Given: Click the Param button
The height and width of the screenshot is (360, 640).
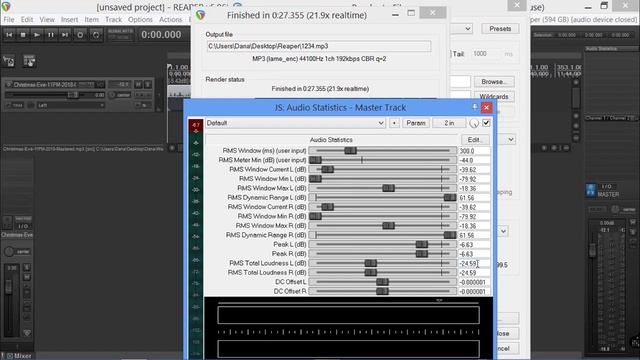Looking at the screenshot, I should (x=416, y=123).
